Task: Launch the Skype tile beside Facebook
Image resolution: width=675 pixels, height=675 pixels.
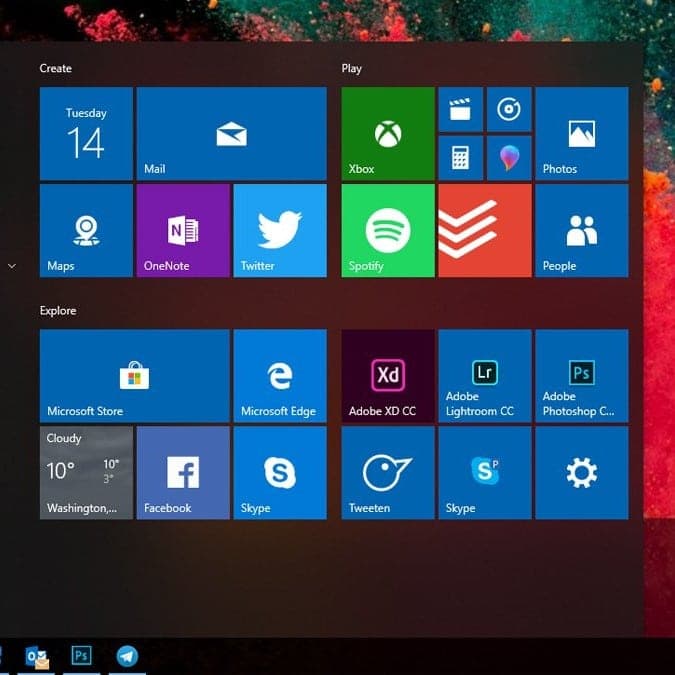Action: coord(280,473)
